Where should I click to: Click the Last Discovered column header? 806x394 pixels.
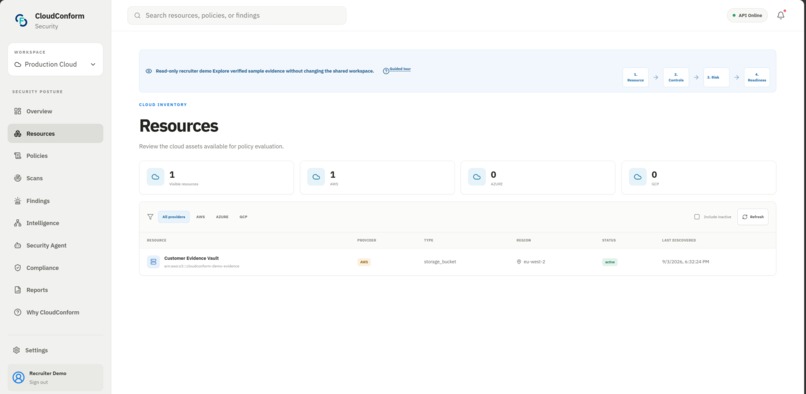click(x=679, y=240)
